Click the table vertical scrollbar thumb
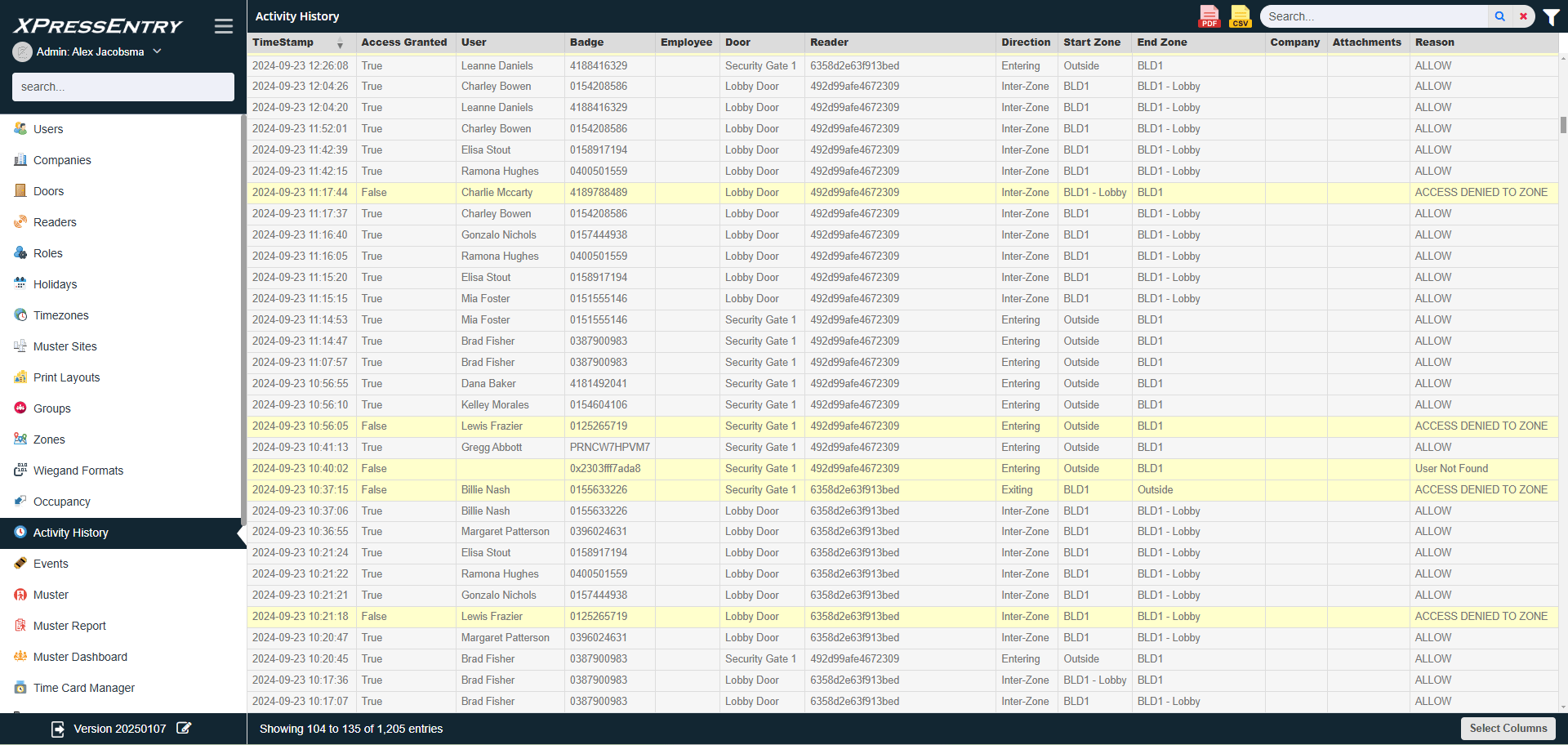 (1563, 125)
